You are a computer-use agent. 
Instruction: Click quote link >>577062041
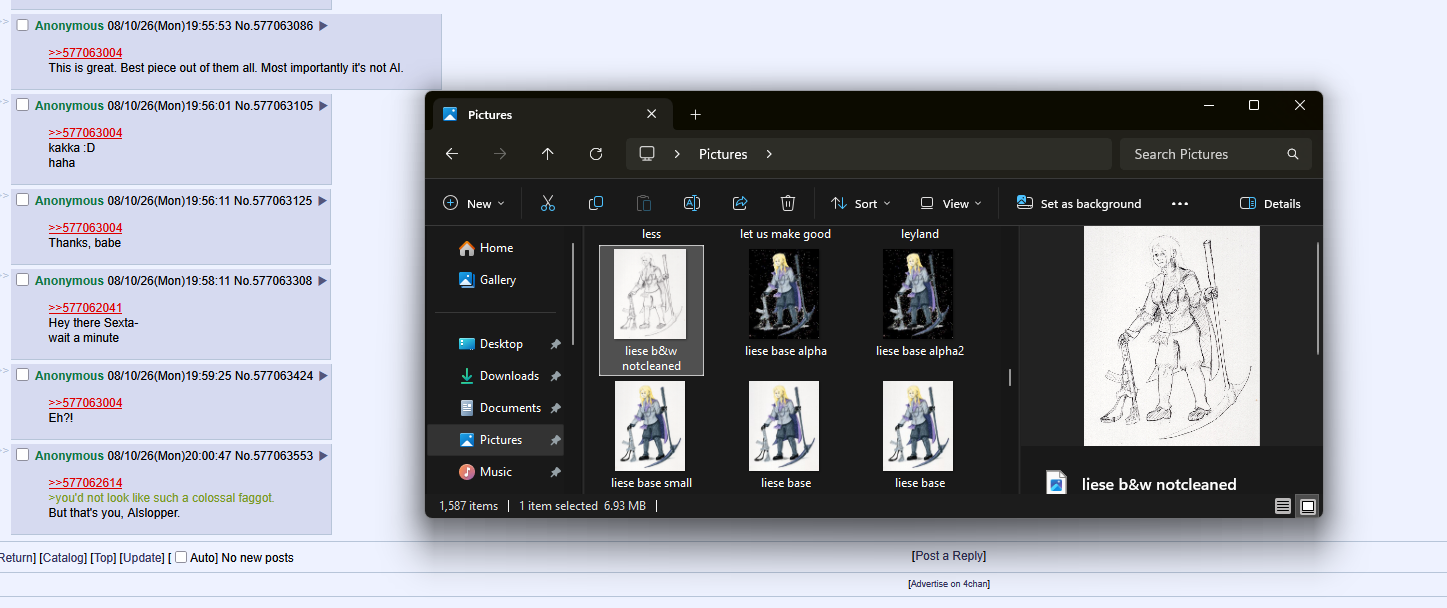coord(85,308)
